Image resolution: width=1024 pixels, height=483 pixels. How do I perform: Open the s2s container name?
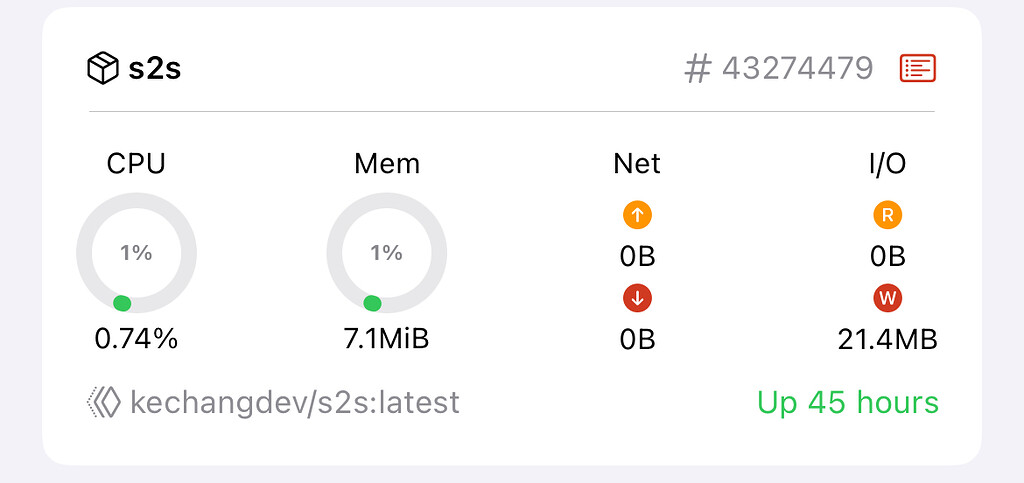(155, 68)
